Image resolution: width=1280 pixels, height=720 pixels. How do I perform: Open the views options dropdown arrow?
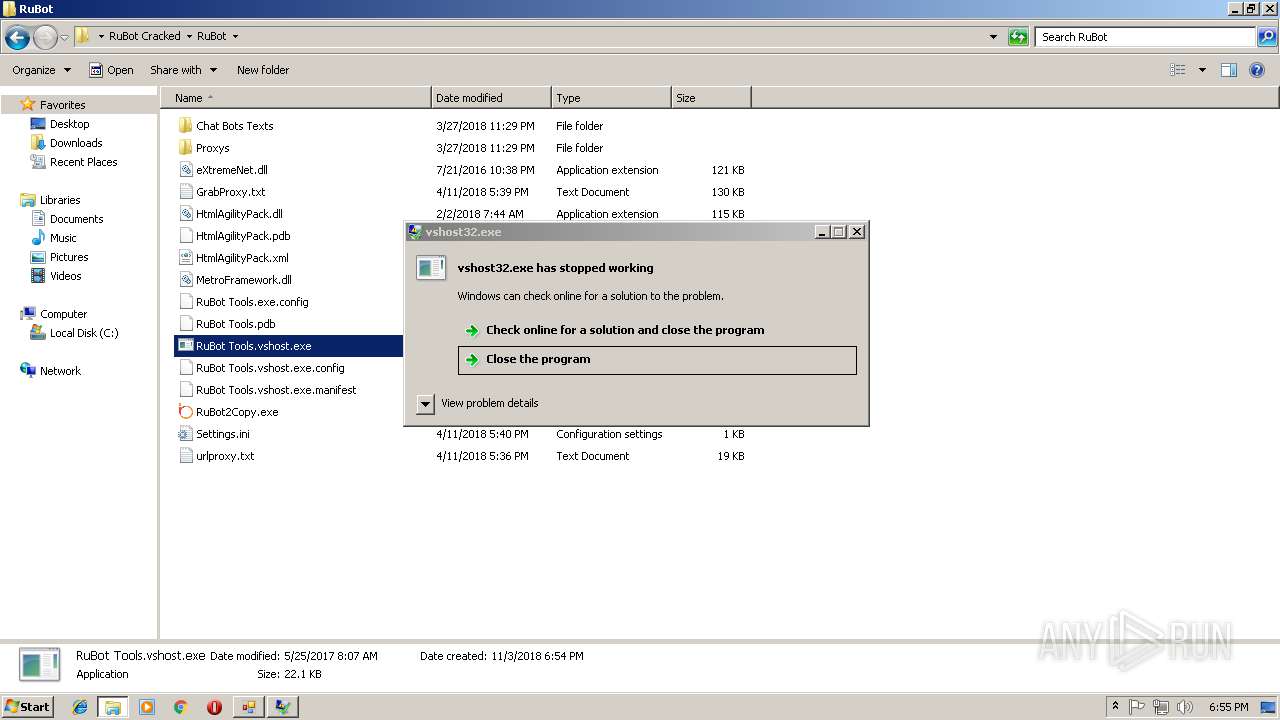point(1202,70)
